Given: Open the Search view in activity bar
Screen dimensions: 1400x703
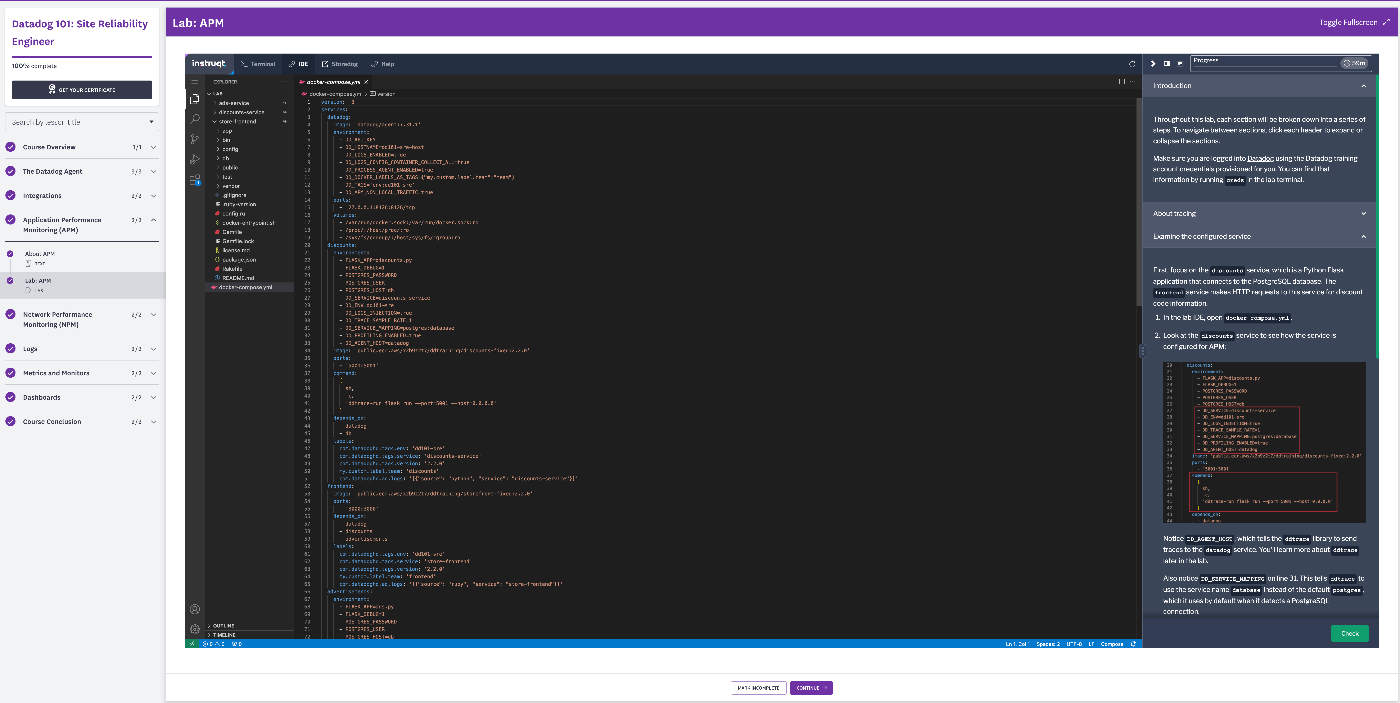Looking at the screenshot, I should (x=194, y=118).
